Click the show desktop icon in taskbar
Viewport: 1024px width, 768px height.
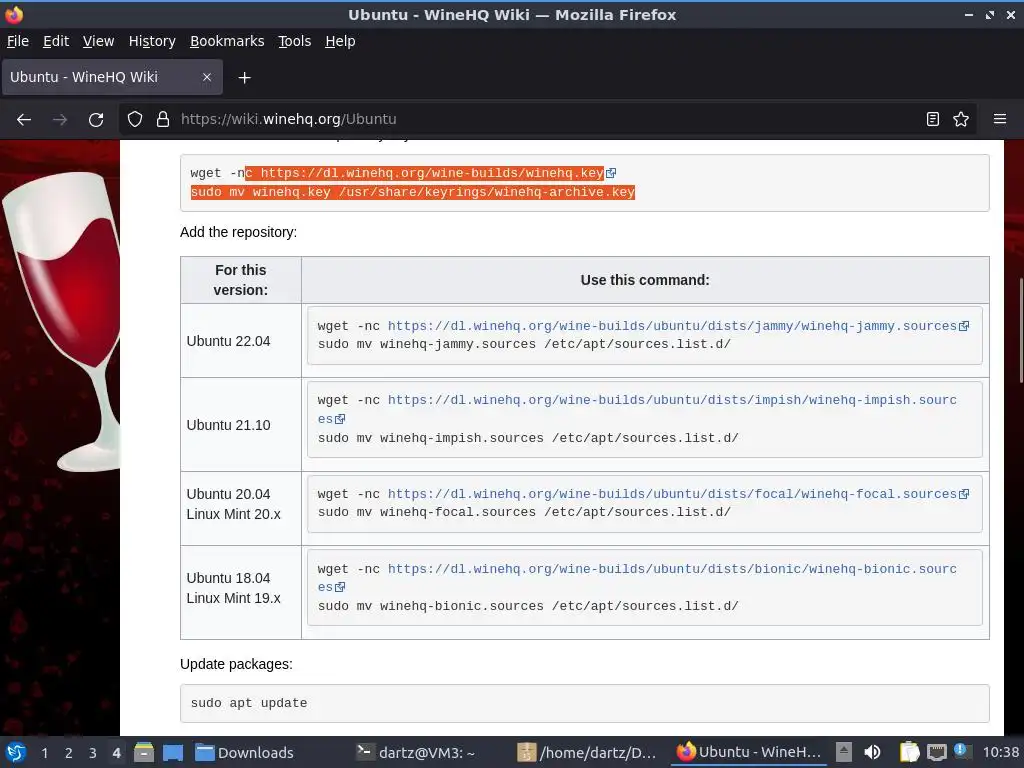point(173,752)
